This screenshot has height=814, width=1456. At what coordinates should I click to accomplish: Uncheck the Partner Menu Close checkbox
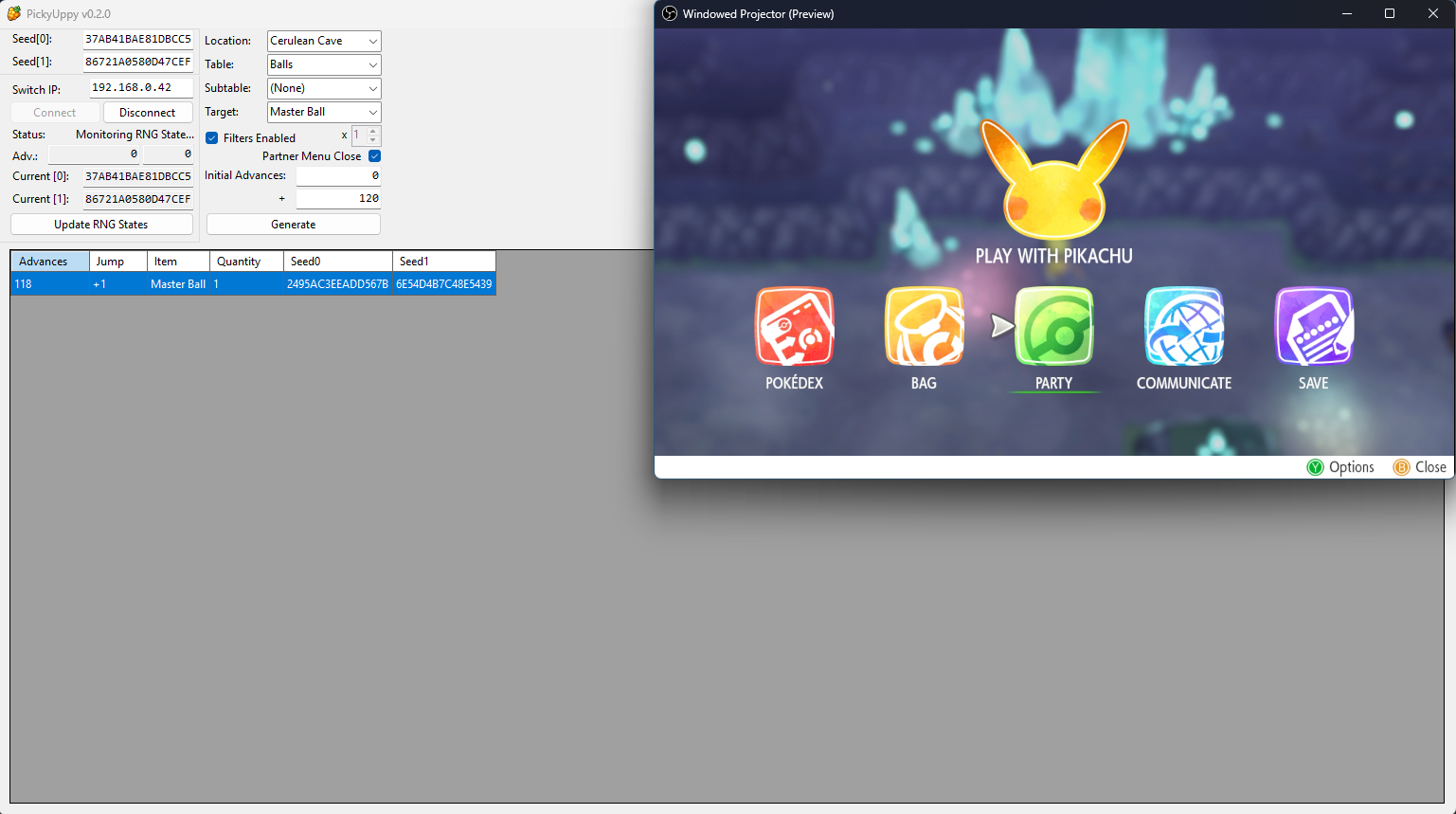coord(374,156)
